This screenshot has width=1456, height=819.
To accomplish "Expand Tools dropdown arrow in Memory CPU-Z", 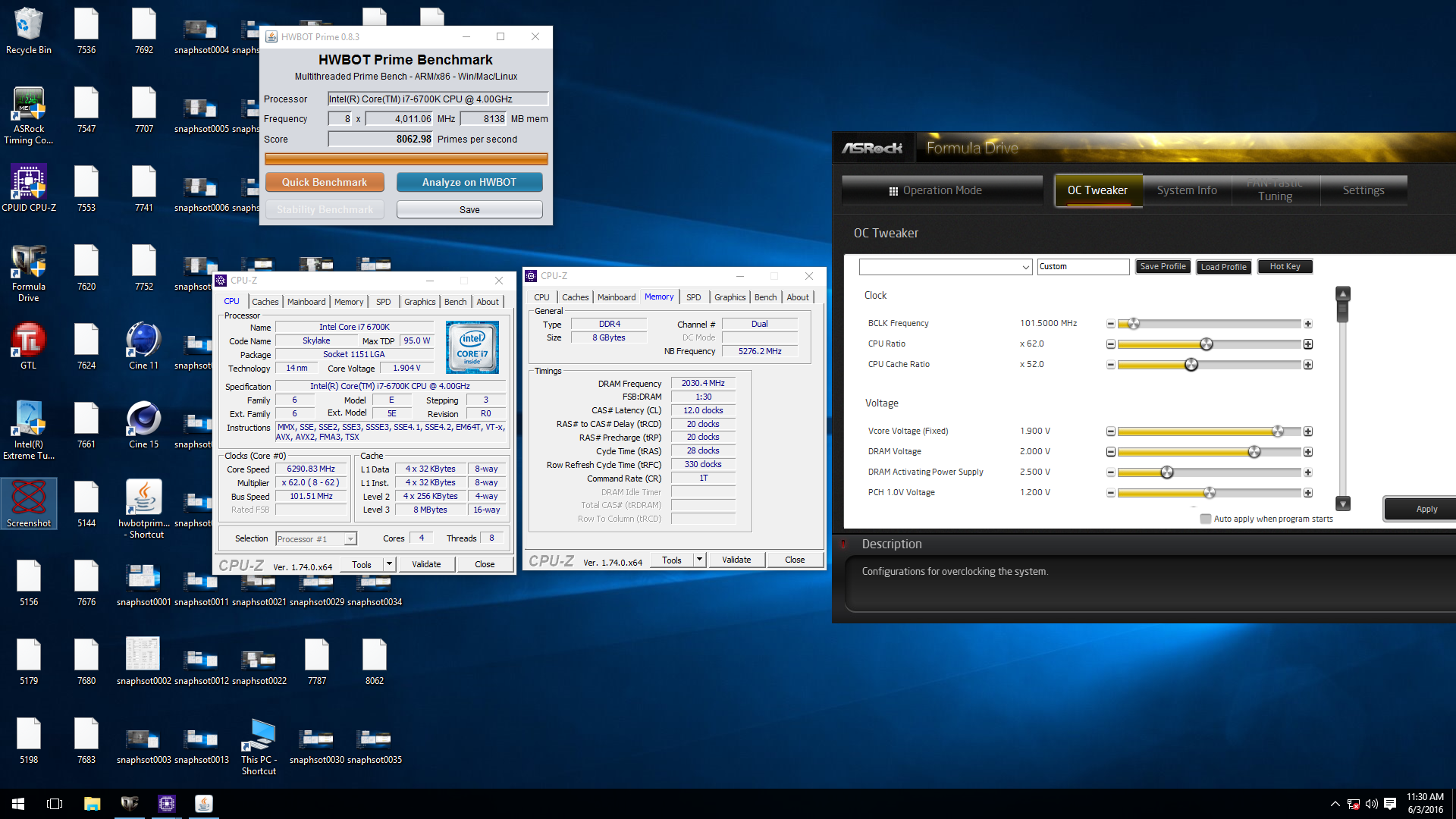I will point(699,560).
